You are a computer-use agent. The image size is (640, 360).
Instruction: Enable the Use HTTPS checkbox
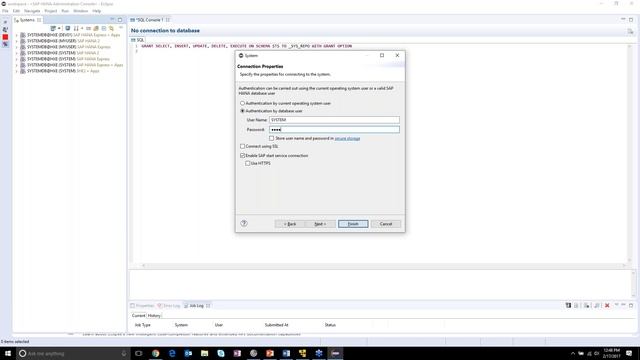247,163
